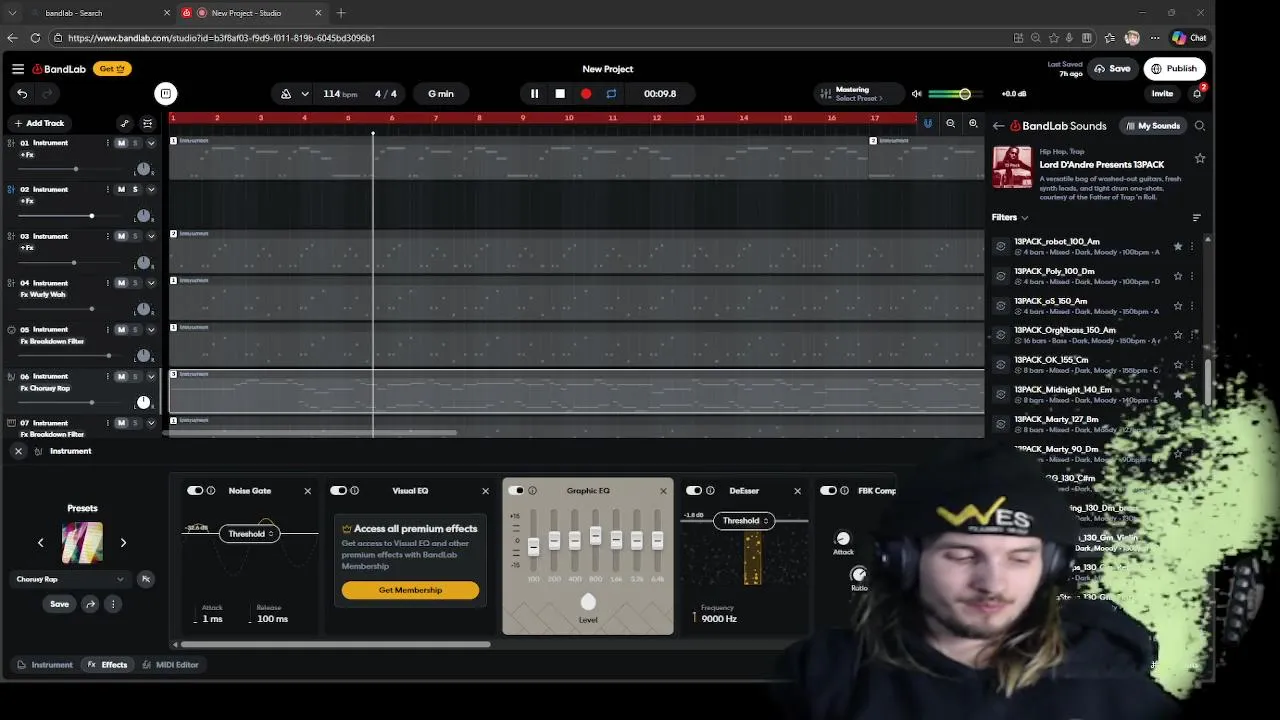Expand track 03 chevron

(x=151, y=237)
